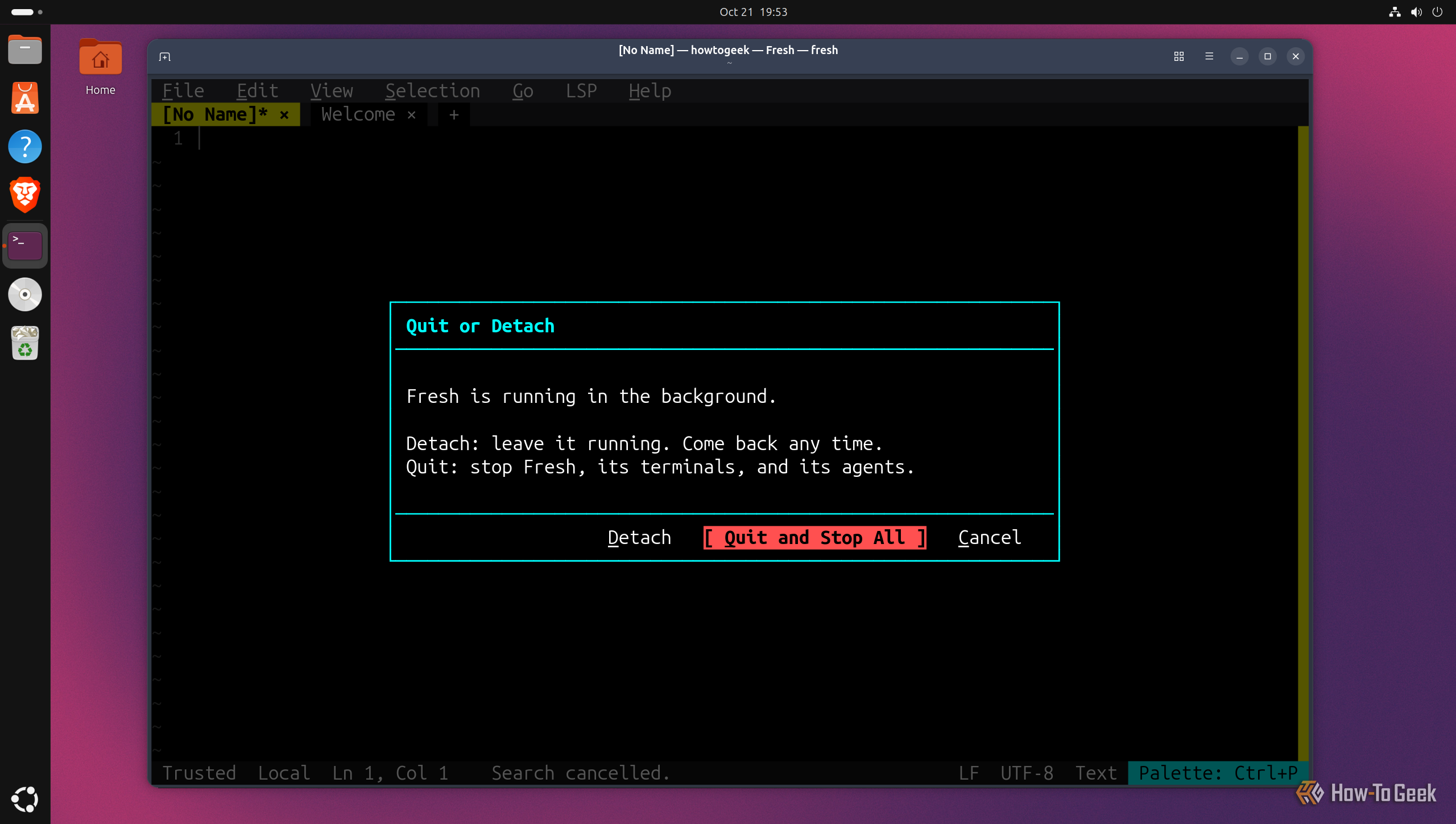Click the Local status bar entry

click(284, 773)
